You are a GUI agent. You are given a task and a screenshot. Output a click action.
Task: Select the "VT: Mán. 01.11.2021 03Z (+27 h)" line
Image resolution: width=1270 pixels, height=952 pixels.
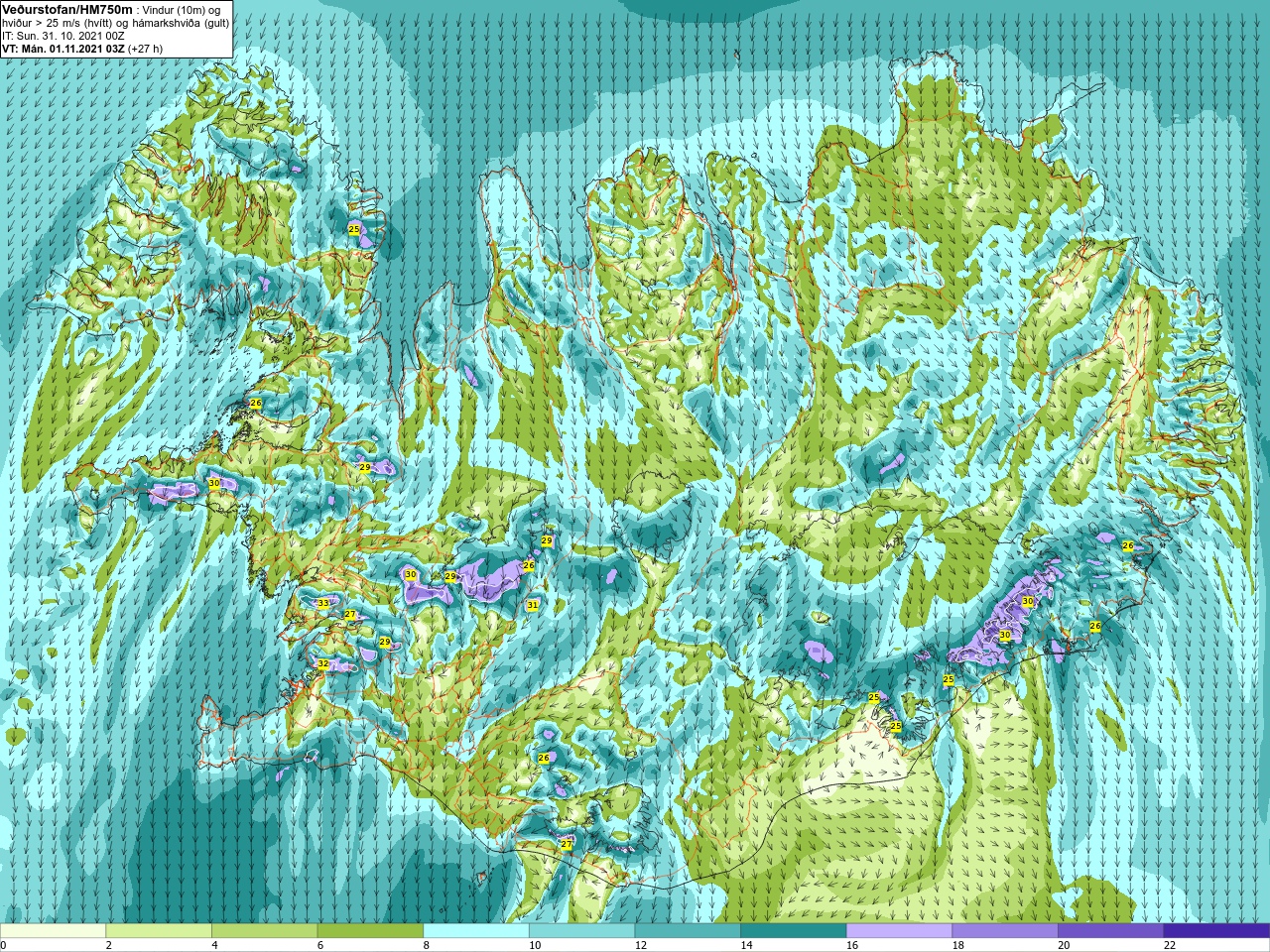pyautogui.click(x=82, y=49)
